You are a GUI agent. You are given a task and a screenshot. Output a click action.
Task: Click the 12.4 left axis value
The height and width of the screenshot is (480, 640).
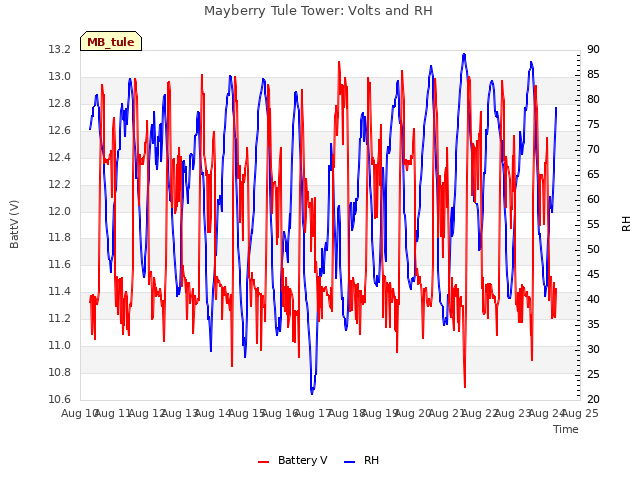click(x=59, y=157)
